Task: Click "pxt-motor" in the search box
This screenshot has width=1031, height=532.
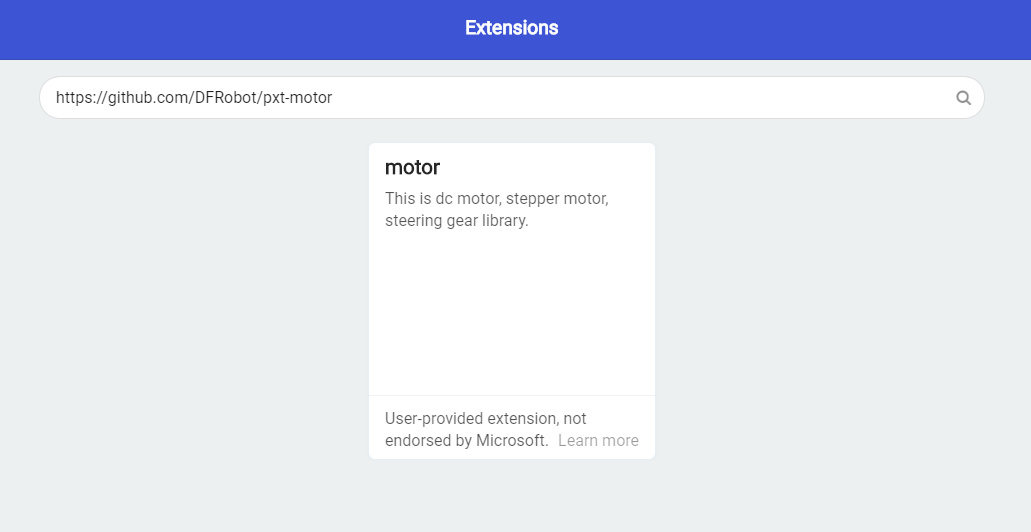Action: (297, 98)
